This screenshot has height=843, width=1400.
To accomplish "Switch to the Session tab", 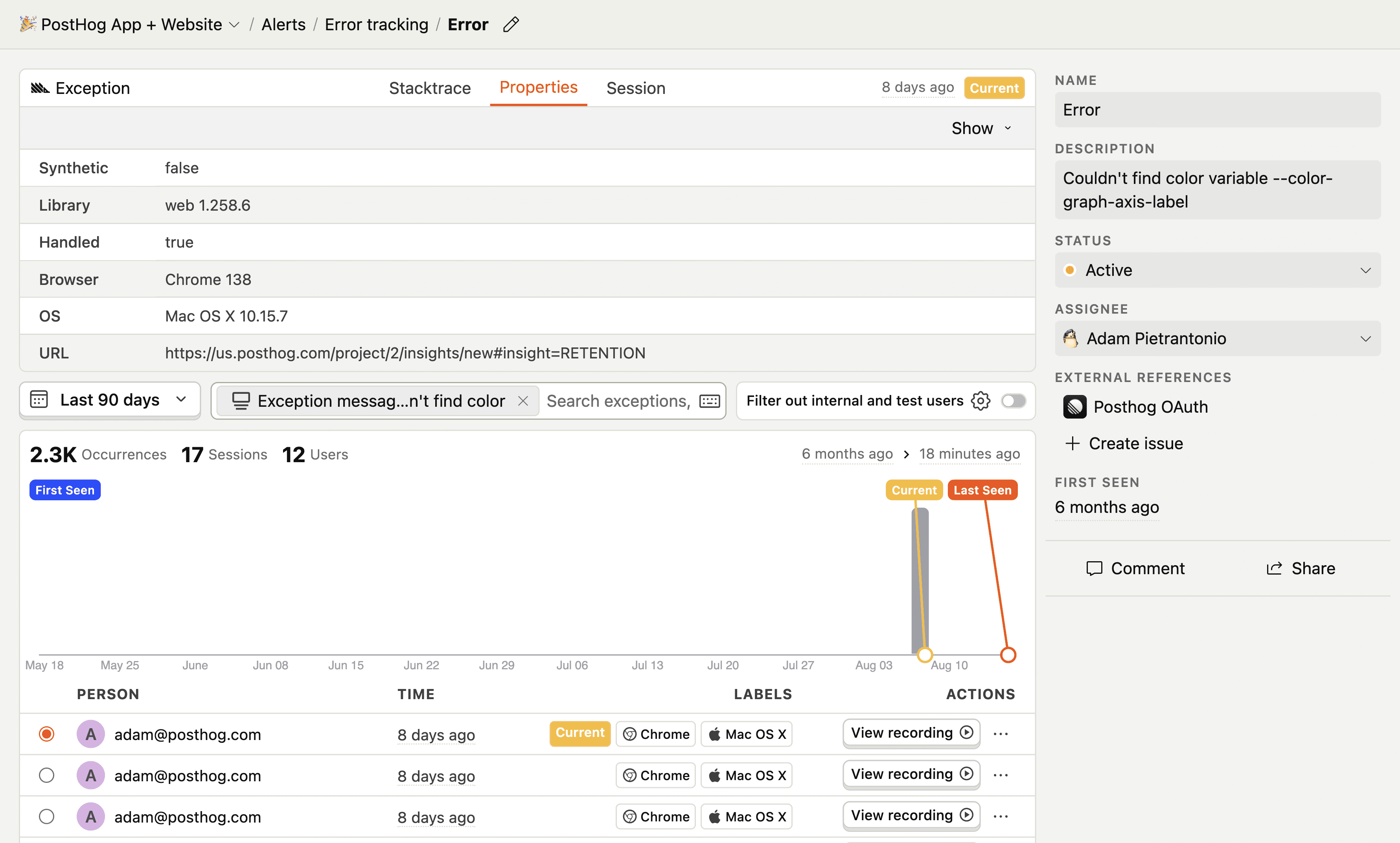I will 635,88.
